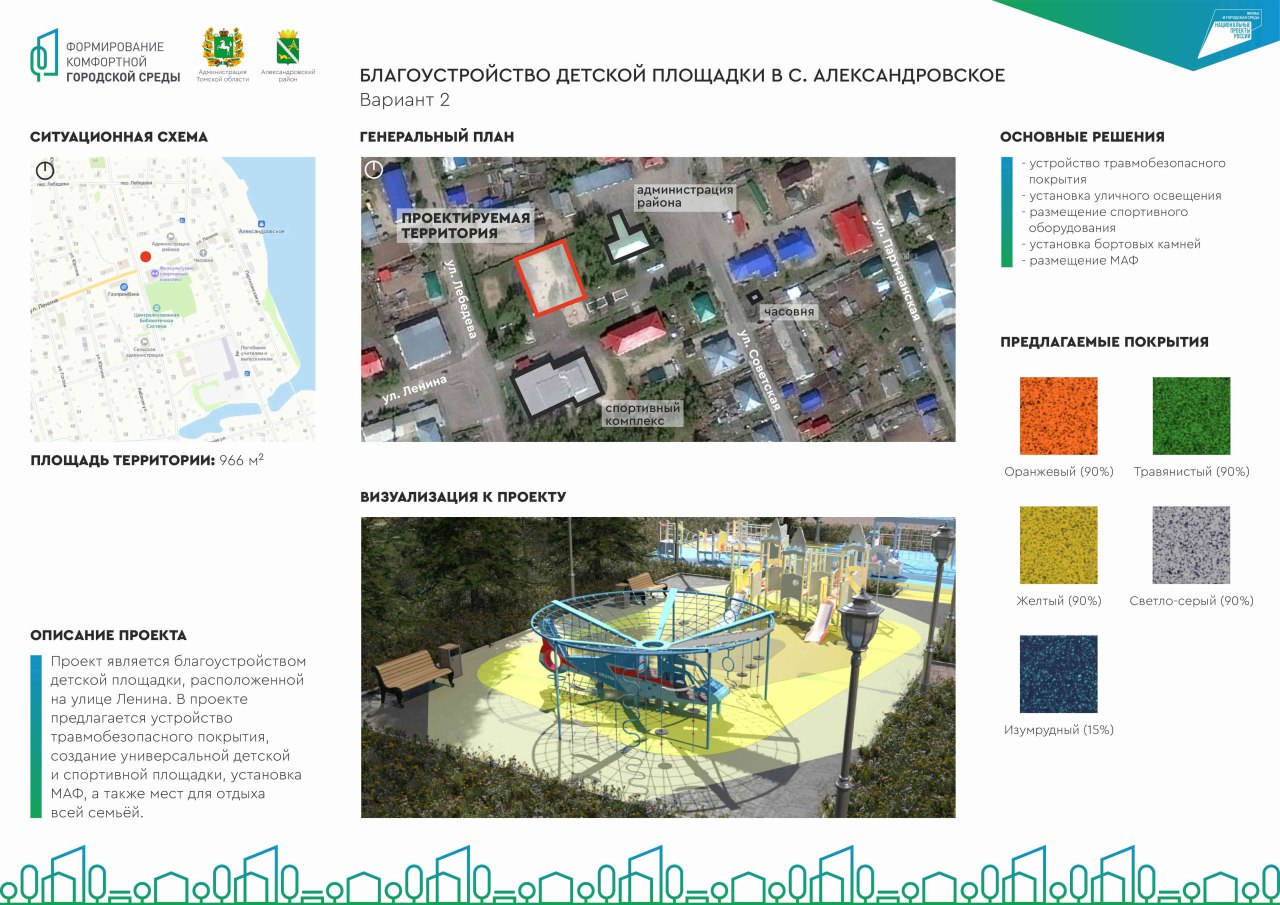Screen dimensions: 1280x905
Task: Click the Comfortable Urban Environment program logo
Action: 43,54
